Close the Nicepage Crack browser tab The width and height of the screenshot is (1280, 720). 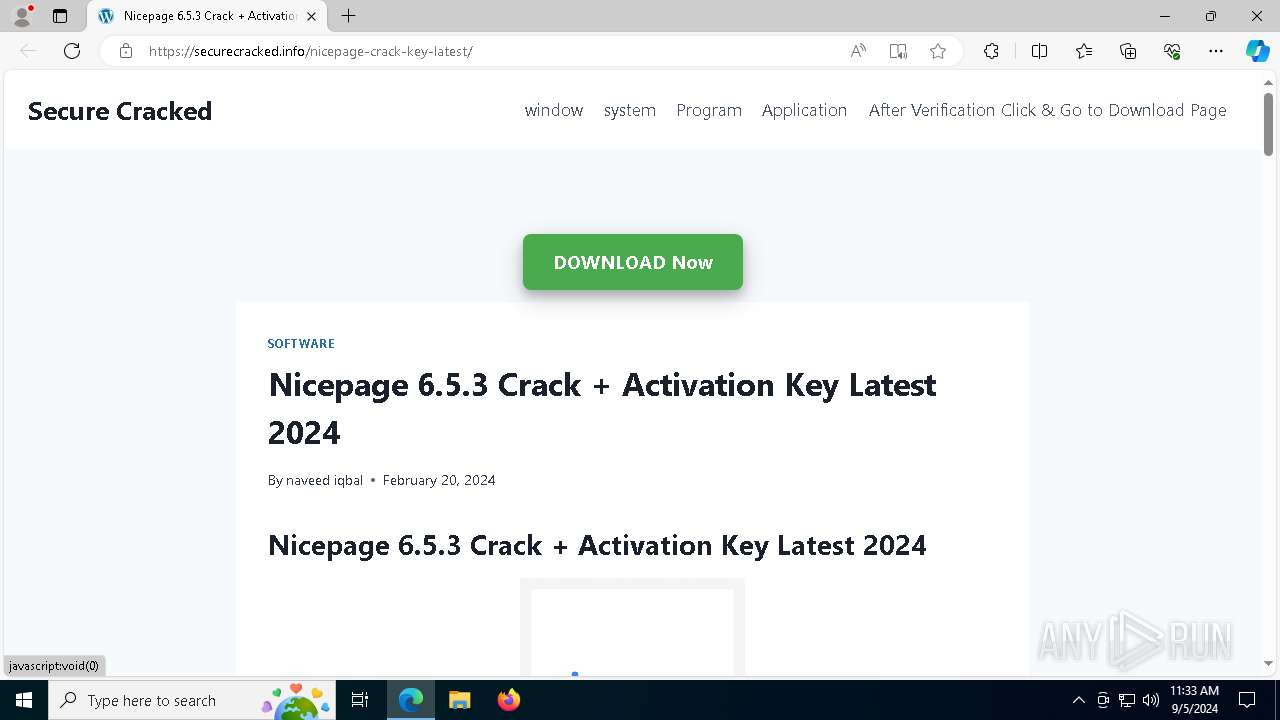click(x=311, y=16)
